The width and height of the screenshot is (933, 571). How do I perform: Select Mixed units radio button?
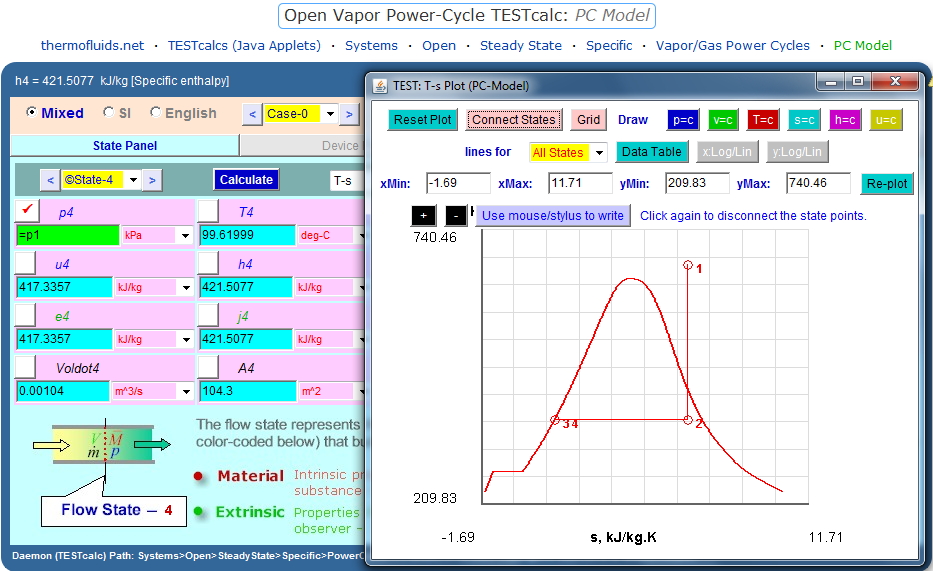point(32,112)
